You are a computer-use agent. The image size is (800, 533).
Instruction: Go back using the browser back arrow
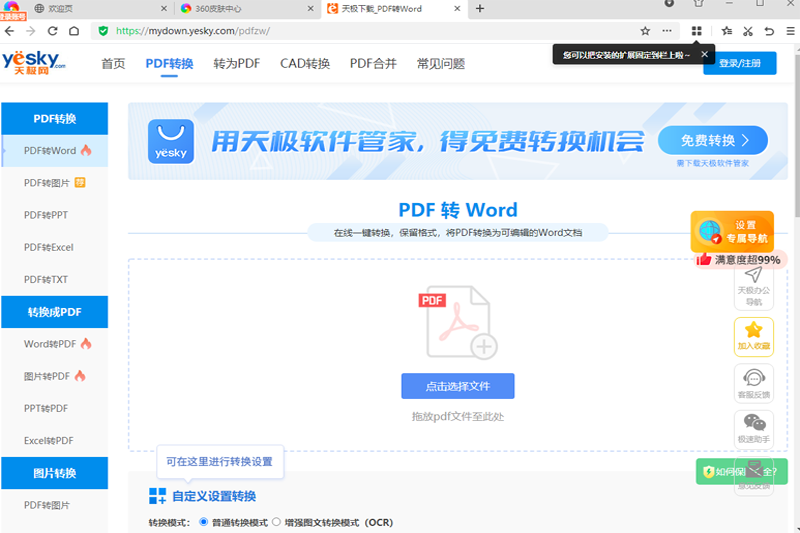pos(9,31)
